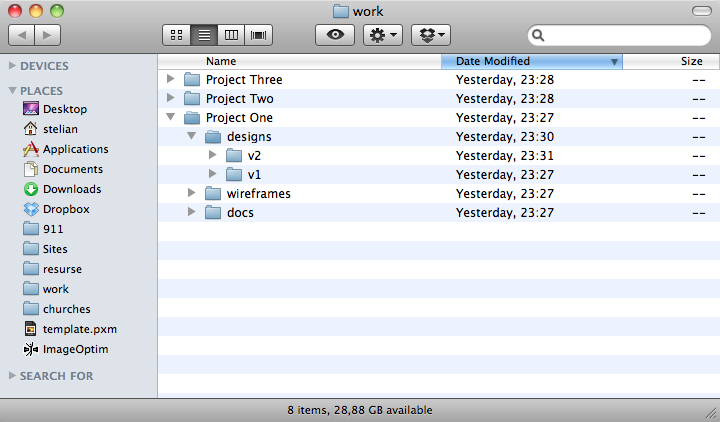Select the docs folder row
This screenshot has width=720, height=422.
click(439, 213)
